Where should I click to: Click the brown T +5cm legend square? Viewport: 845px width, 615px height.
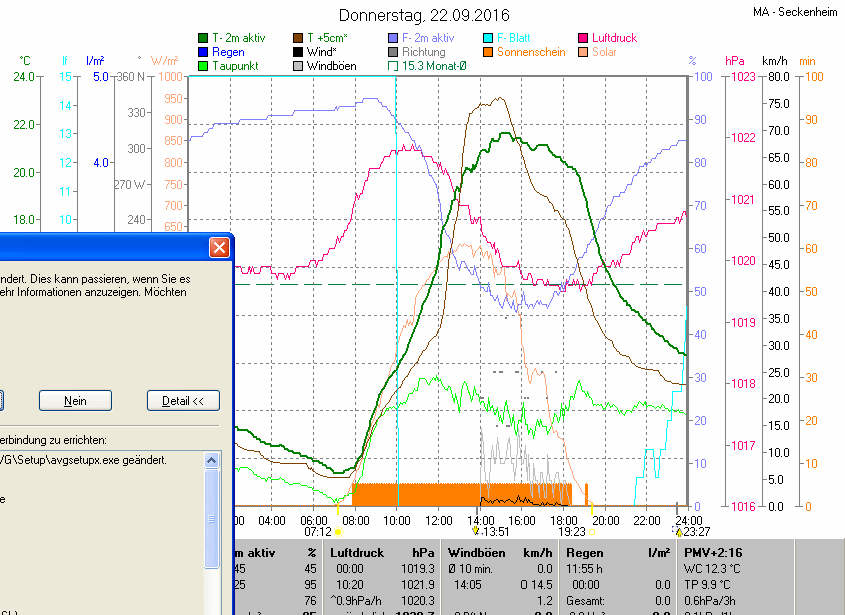(x=298, y=38)
